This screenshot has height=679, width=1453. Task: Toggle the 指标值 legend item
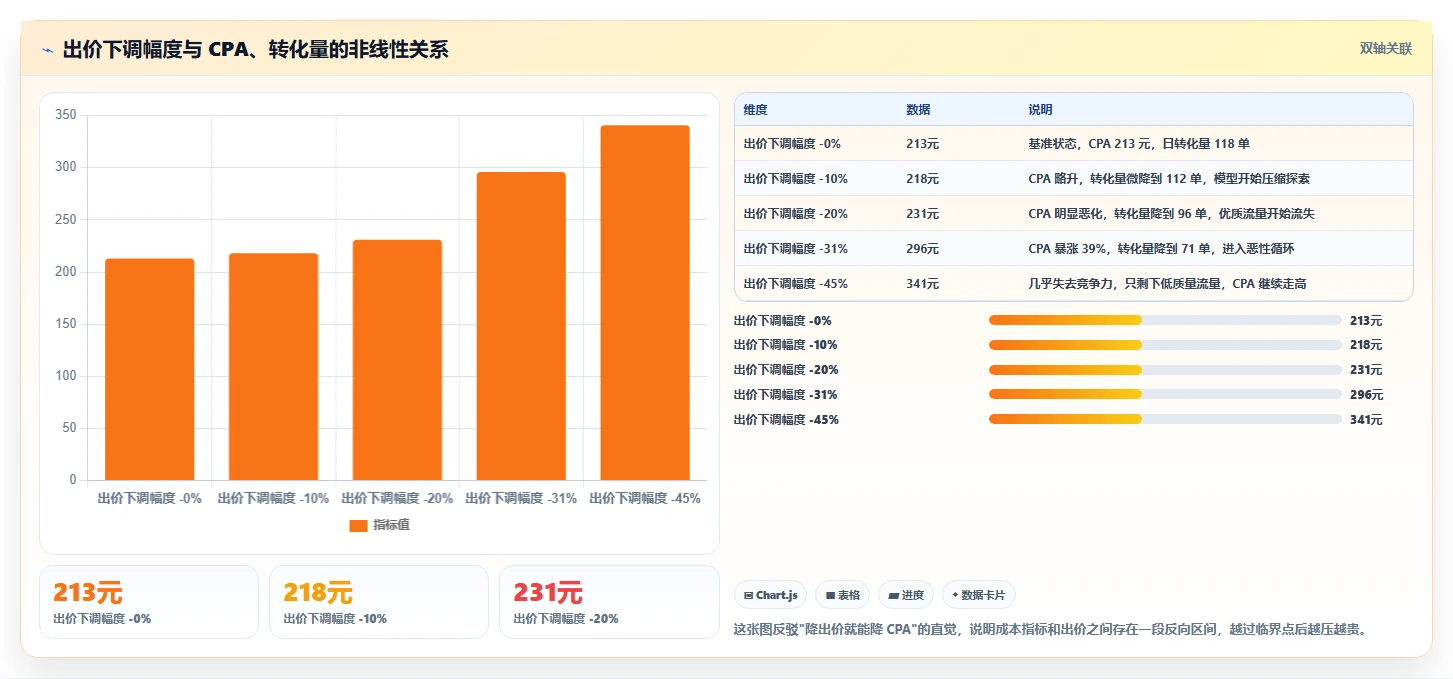pyautogui.click(x=379, y=525)
